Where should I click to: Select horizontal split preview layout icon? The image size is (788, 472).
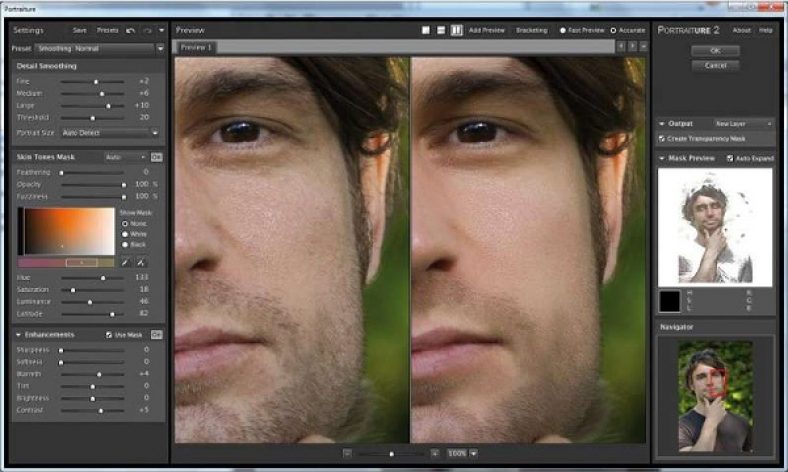(x=441, y=30)
